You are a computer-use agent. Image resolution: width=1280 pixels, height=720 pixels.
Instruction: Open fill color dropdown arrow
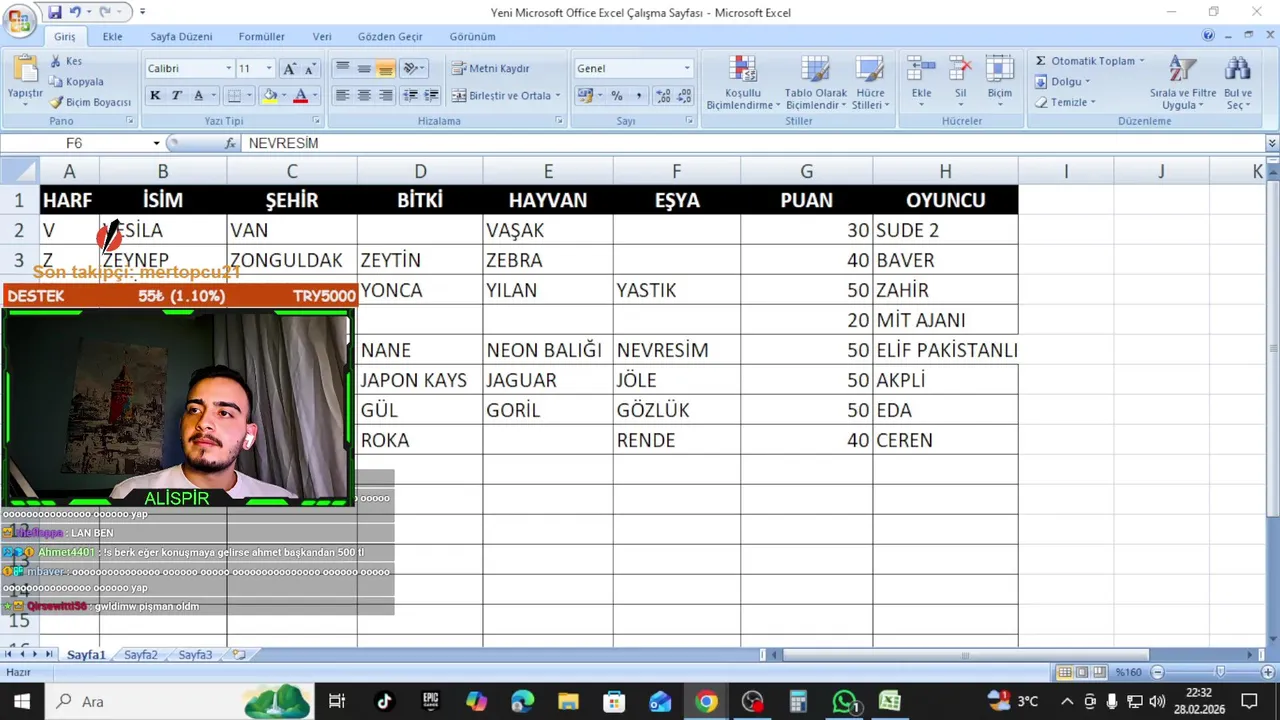coord(283,96)
